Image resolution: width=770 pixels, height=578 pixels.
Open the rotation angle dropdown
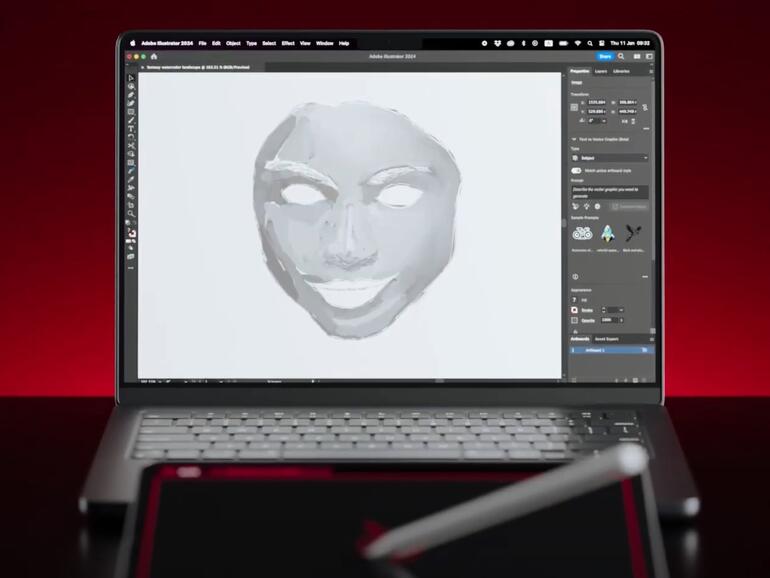click(604, 121)
